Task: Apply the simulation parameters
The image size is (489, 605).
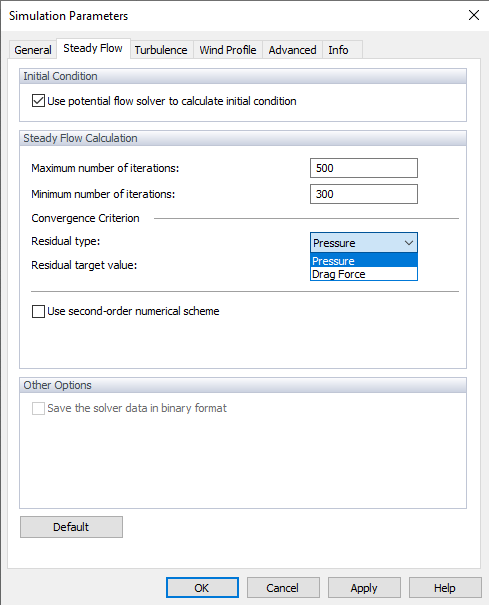Action: click(x=364, y=588)
